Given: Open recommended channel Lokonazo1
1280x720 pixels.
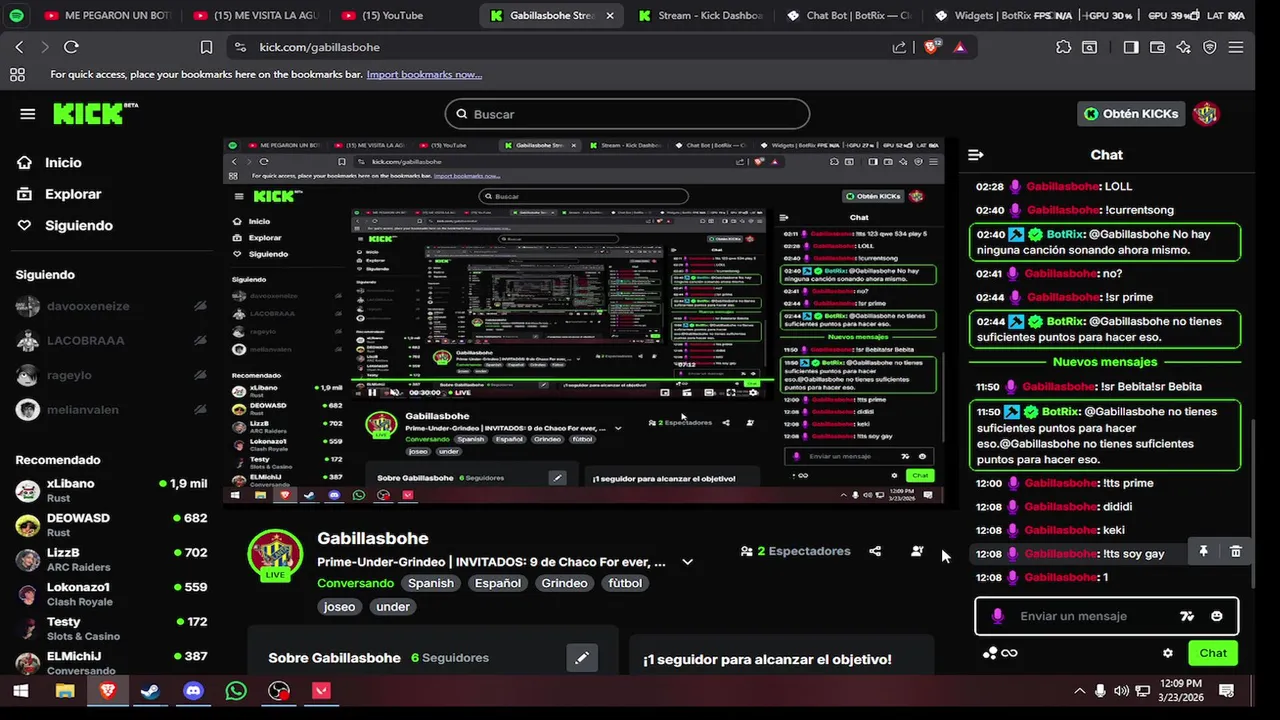Looking at the screenshot, I should point(111,594).
